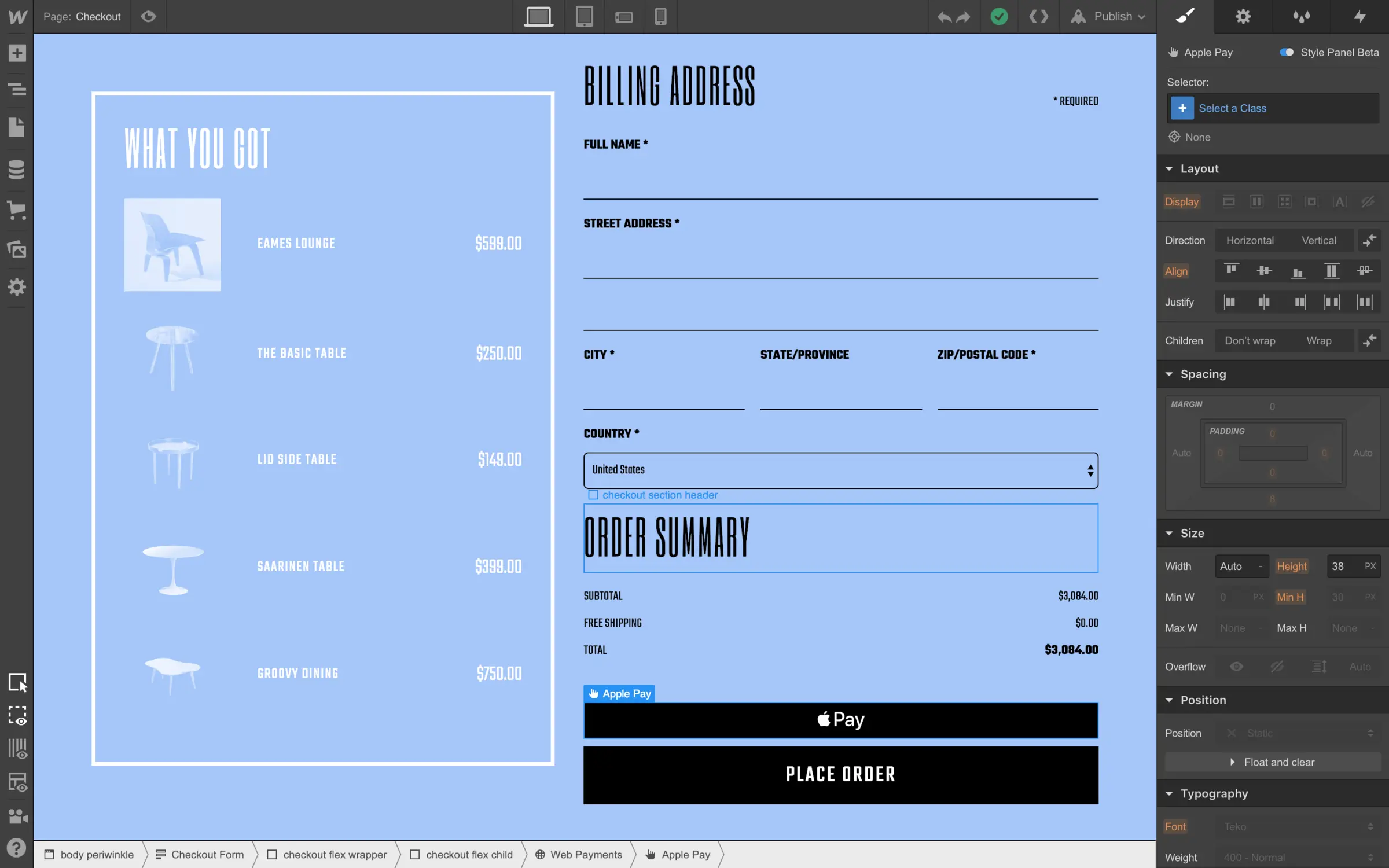Open the Navigator panel icon

(x=17, y=90)
